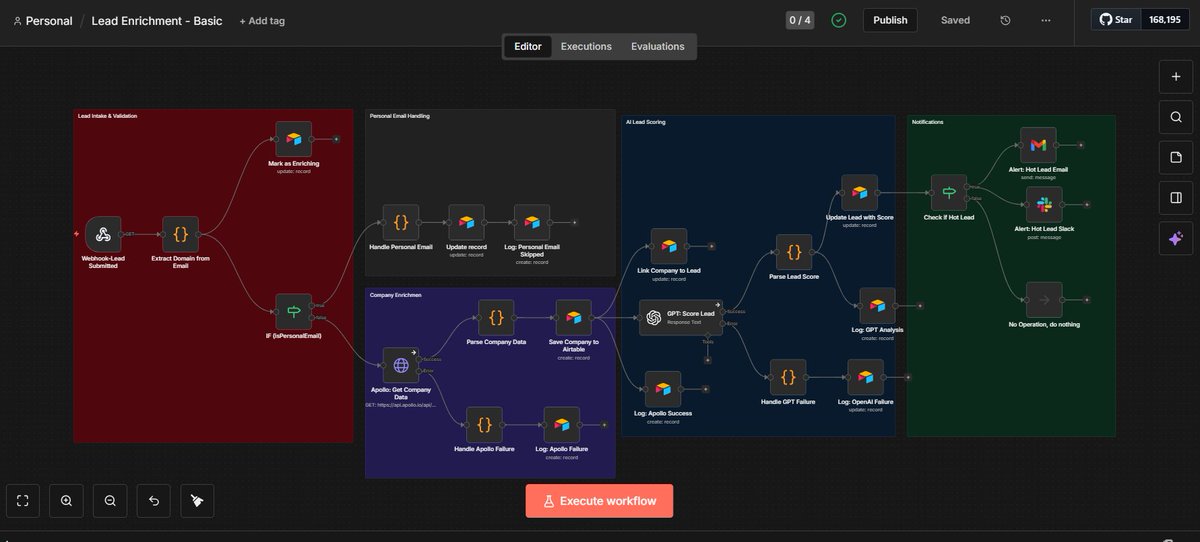1200x542 pixels.
Task: Select the Check if Hot Lead node
Action: pyautogui.click(x=949, y=193)
